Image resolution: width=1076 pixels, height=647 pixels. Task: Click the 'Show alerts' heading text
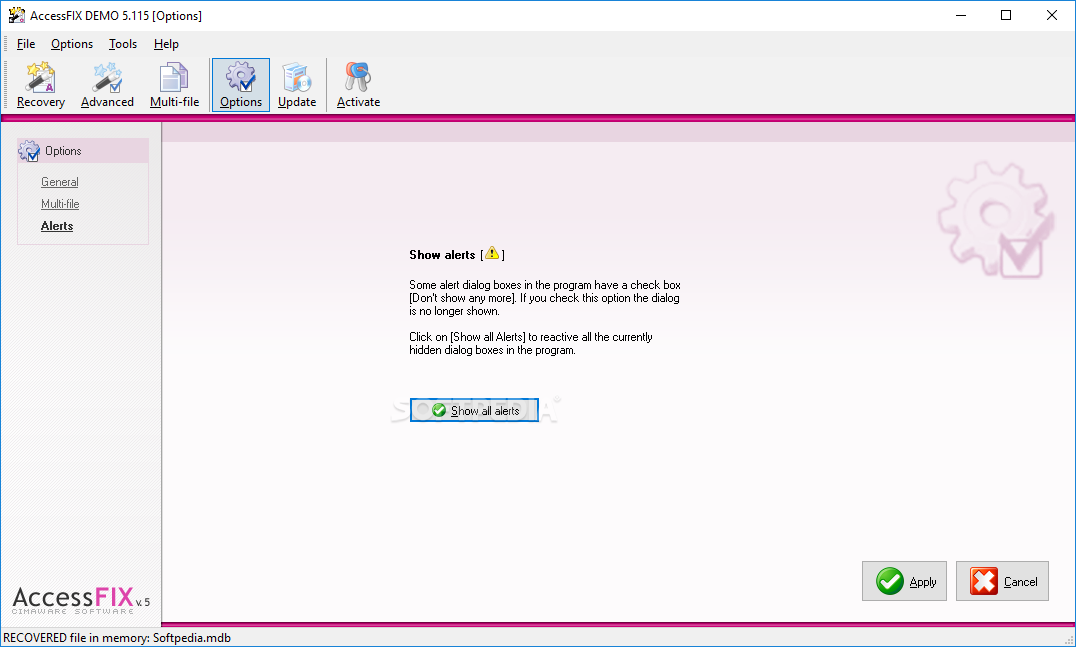(442, 255)
